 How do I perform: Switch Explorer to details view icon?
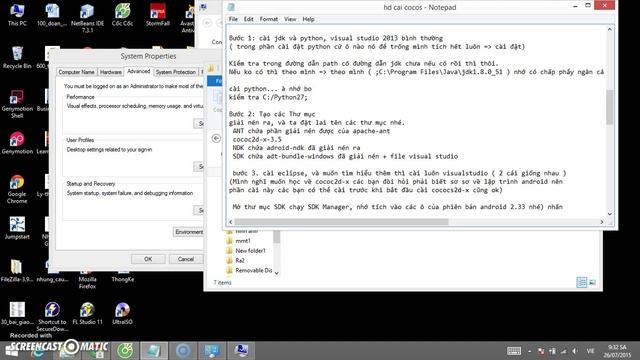582,282
